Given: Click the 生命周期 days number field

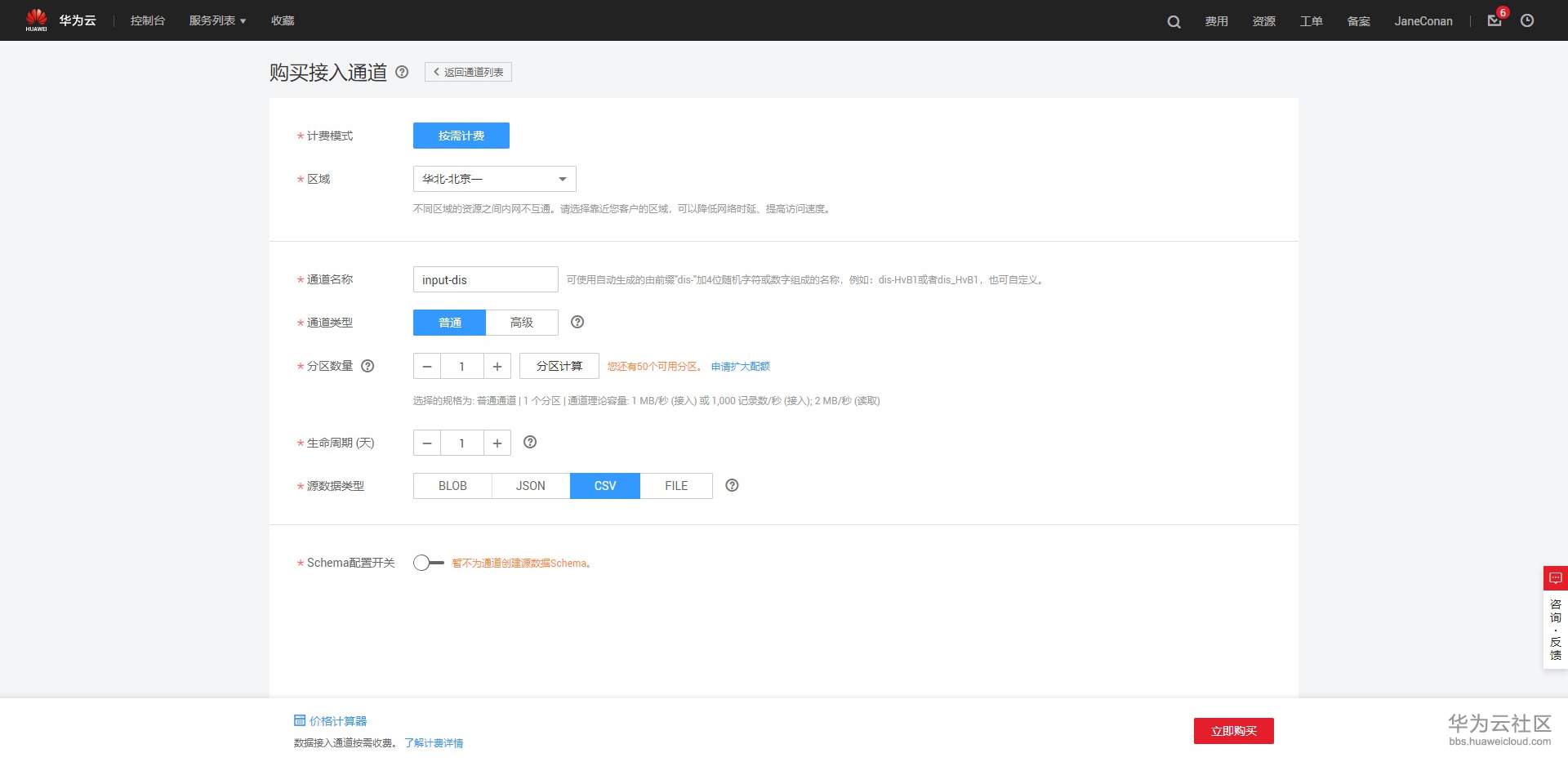Looking at the screenshot, I should point(462,443).
